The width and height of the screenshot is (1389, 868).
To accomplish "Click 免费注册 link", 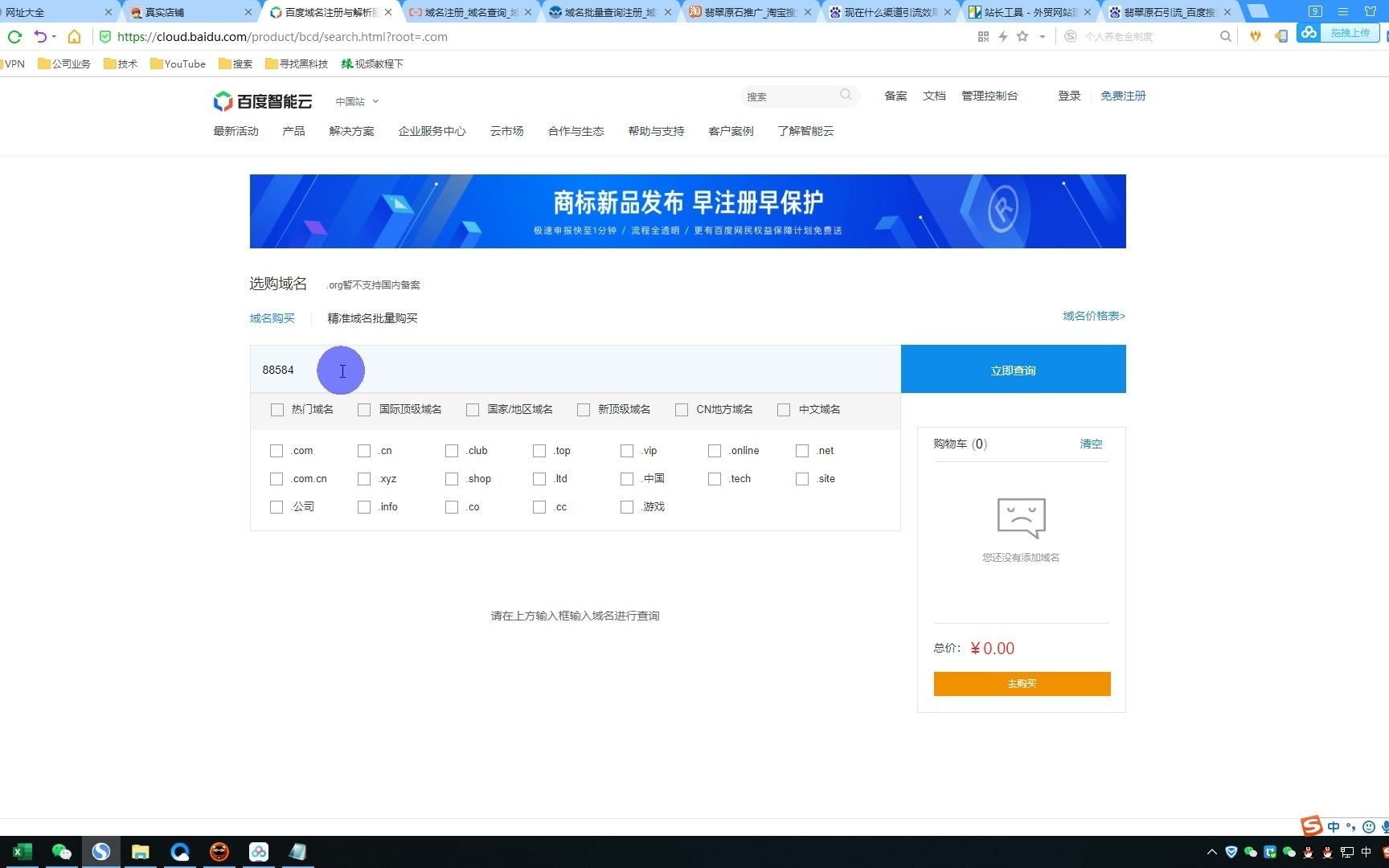I will (x=1123, y=96).
